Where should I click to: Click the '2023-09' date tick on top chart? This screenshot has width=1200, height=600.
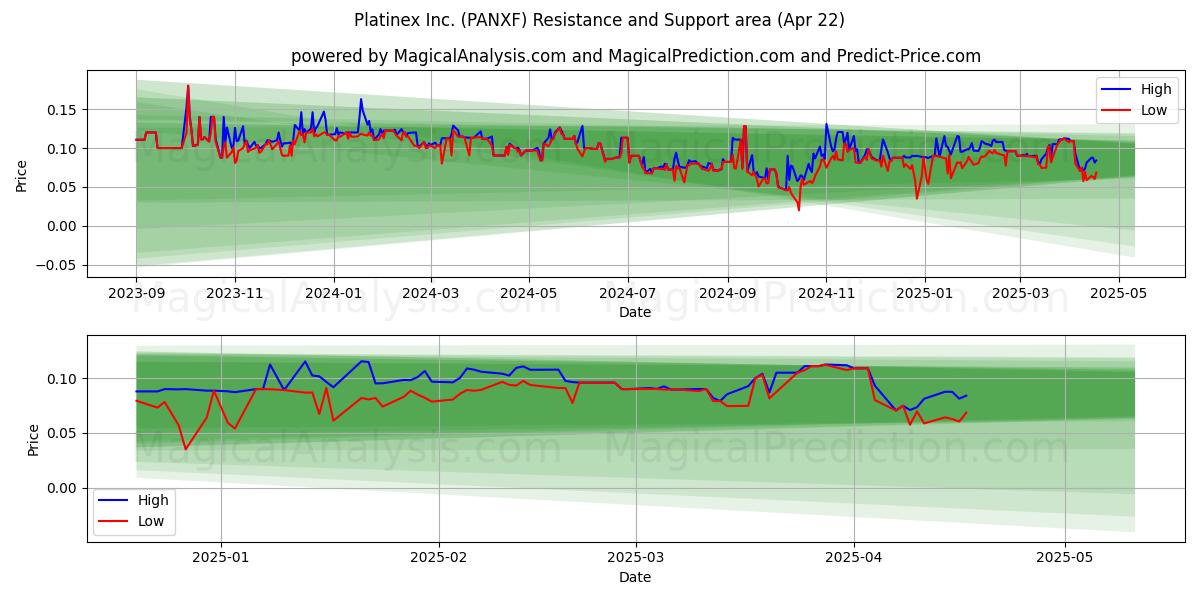click(136, 293)
